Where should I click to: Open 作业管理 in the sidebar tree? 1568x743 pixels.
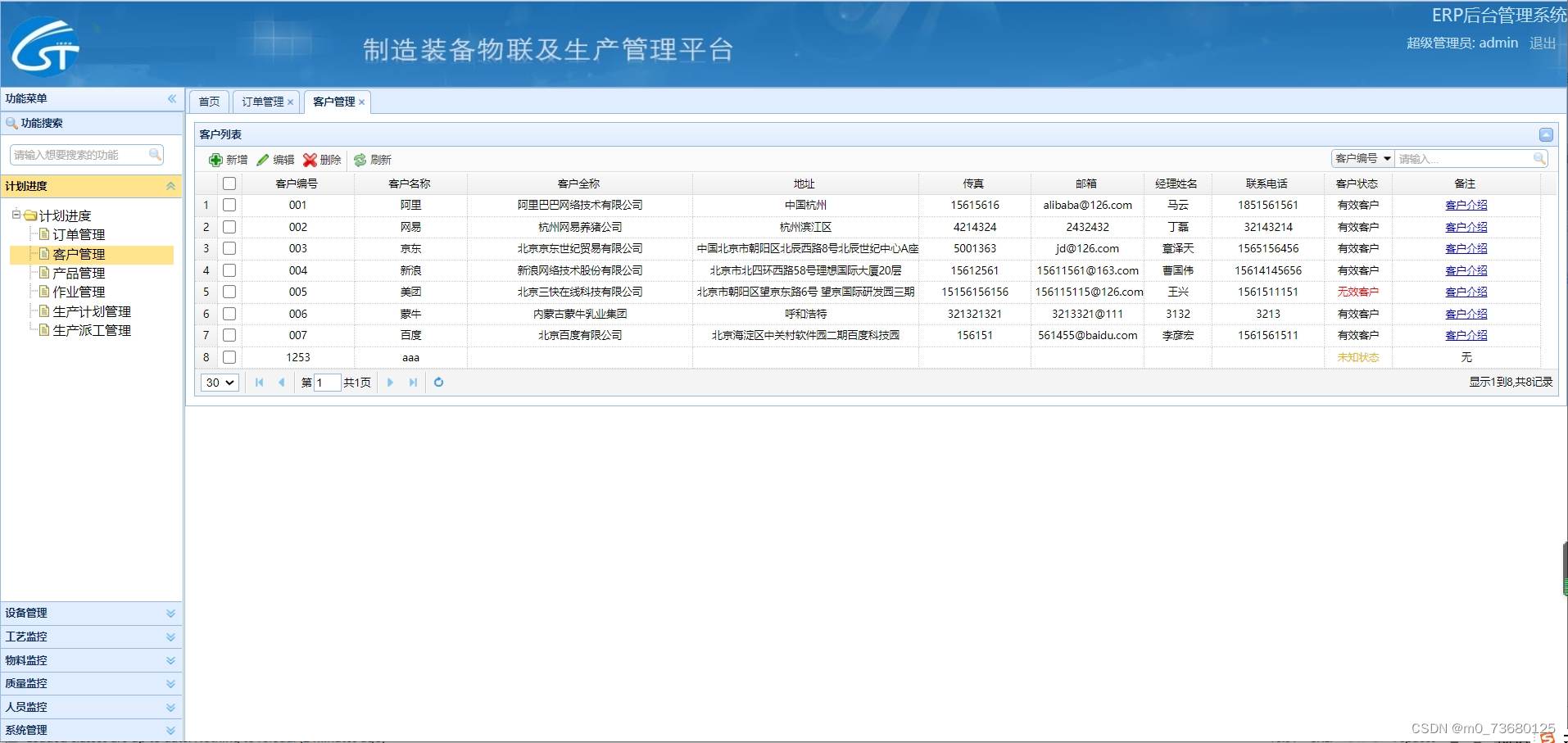coord(79,292)
